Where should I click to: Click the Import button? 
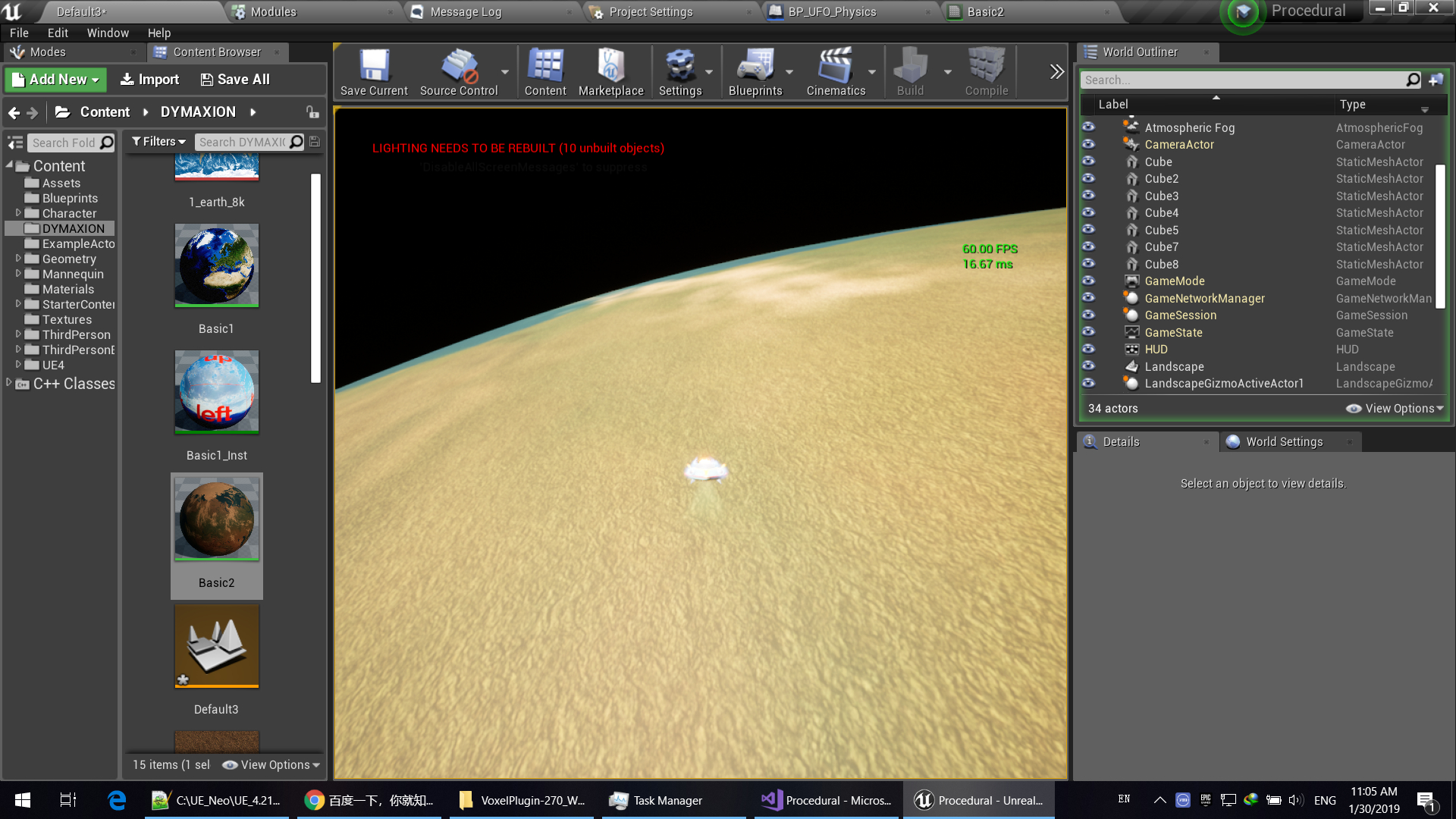(x=150, y=80)
